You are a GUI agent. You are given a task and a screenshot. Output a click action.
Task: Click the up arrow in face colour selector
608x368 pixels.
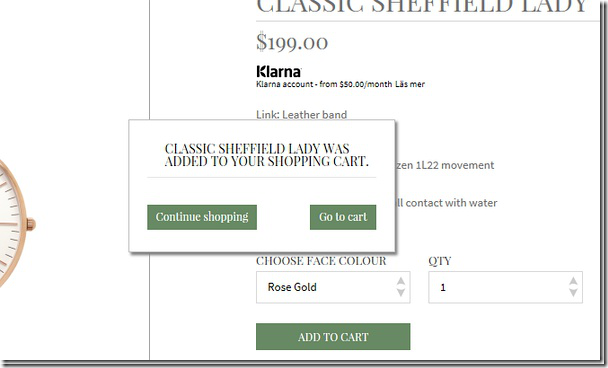pos(401,281)
